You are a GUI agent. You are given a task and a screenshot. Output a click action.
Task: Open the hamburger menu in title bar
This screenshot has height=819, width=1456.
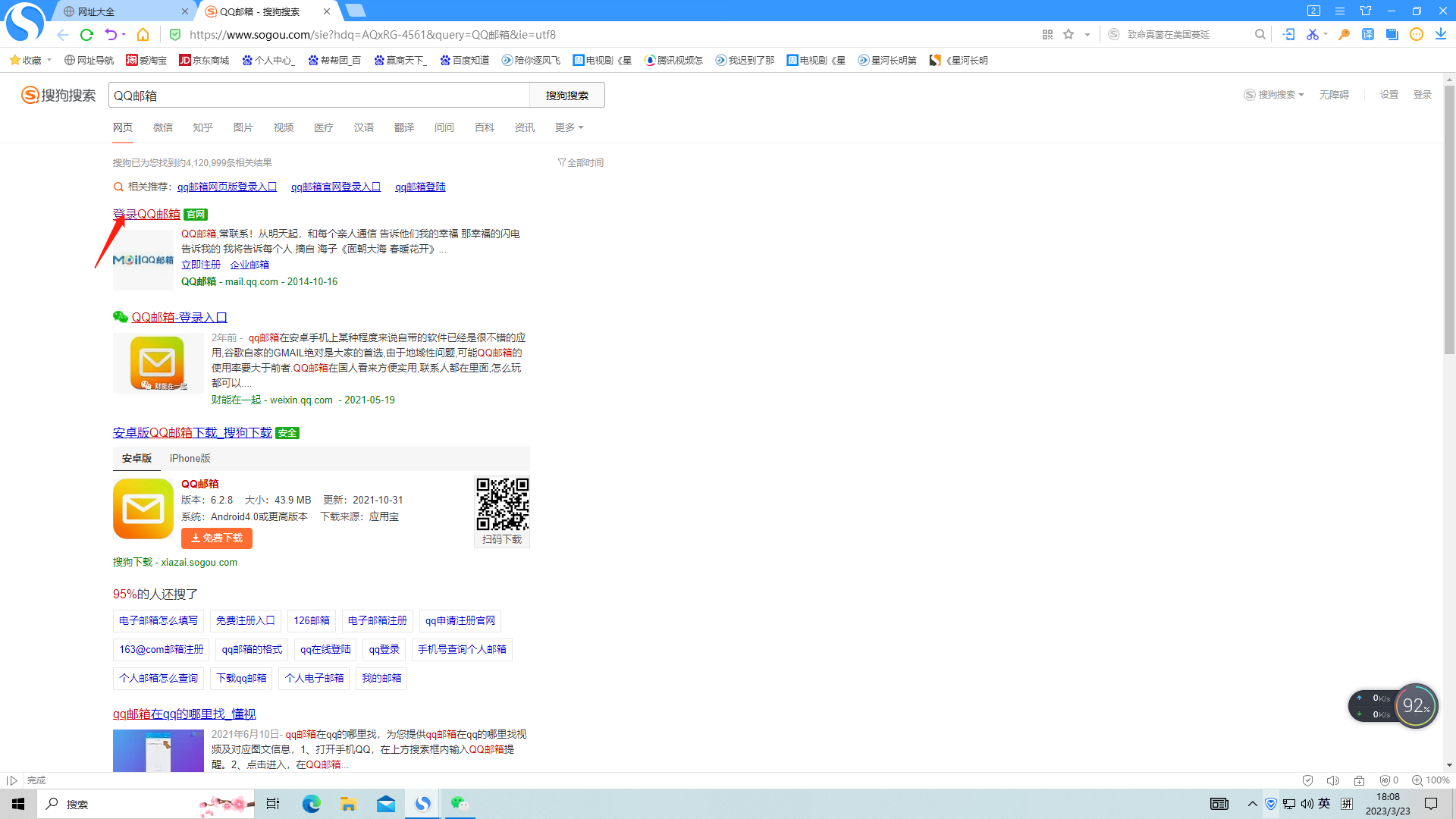[x=1340, y=11]
